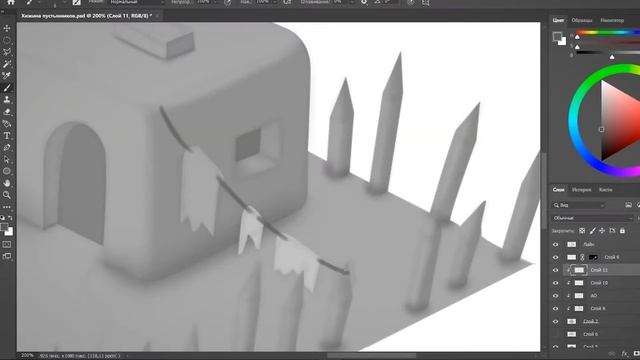Select the Лайн layer name

click(589, 244)
